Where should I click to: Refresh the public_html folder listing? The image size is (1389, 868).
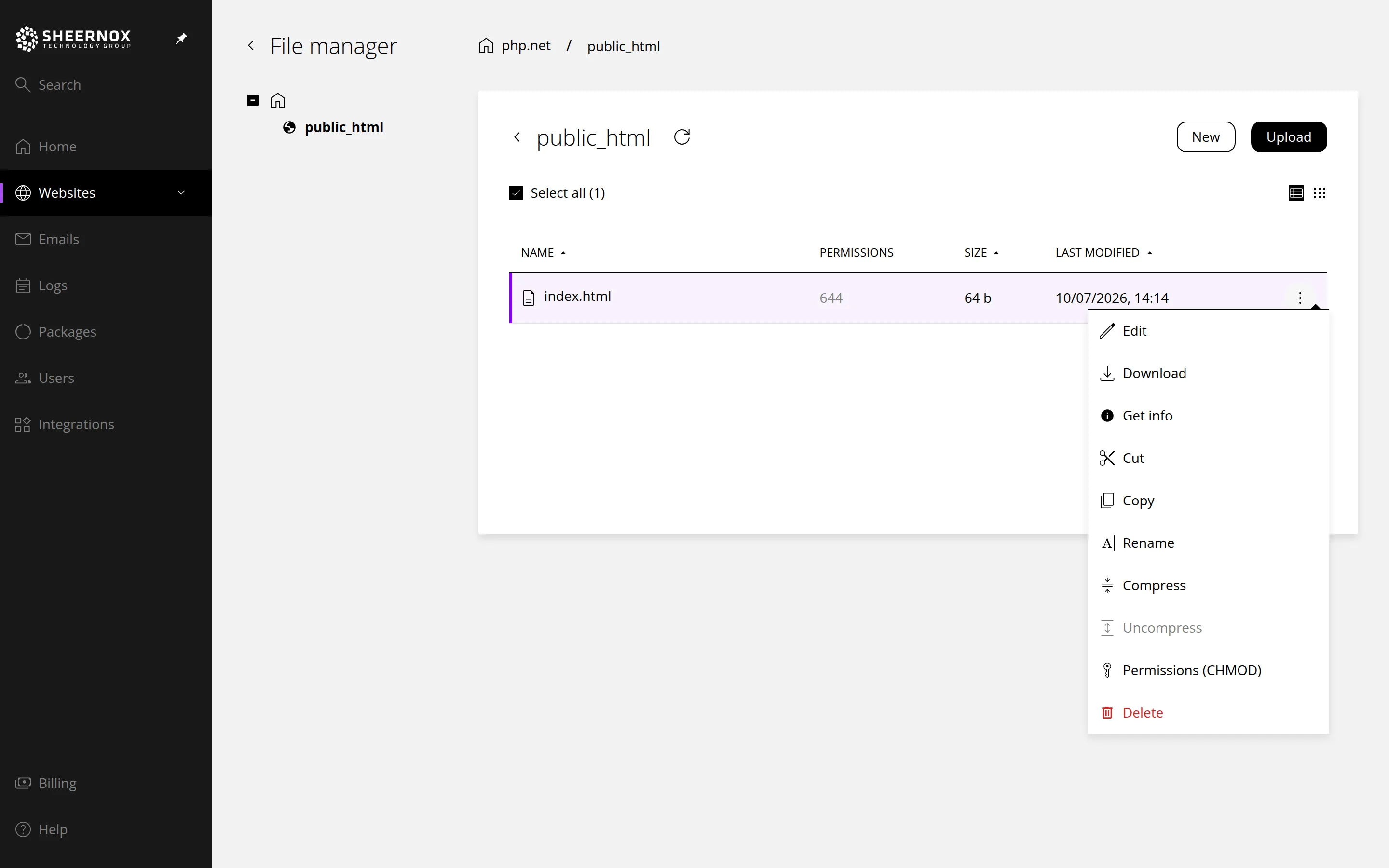(682, 137)
